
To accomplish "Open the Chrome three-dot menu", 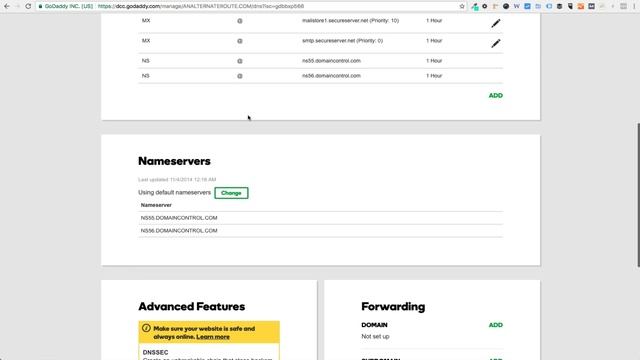I will click(634, 6).
